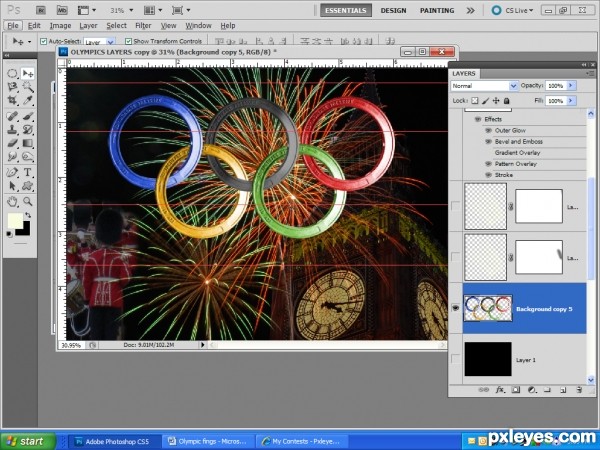Select the Move tool in the toolbox

pyautogui.click(x=28, y=73)
